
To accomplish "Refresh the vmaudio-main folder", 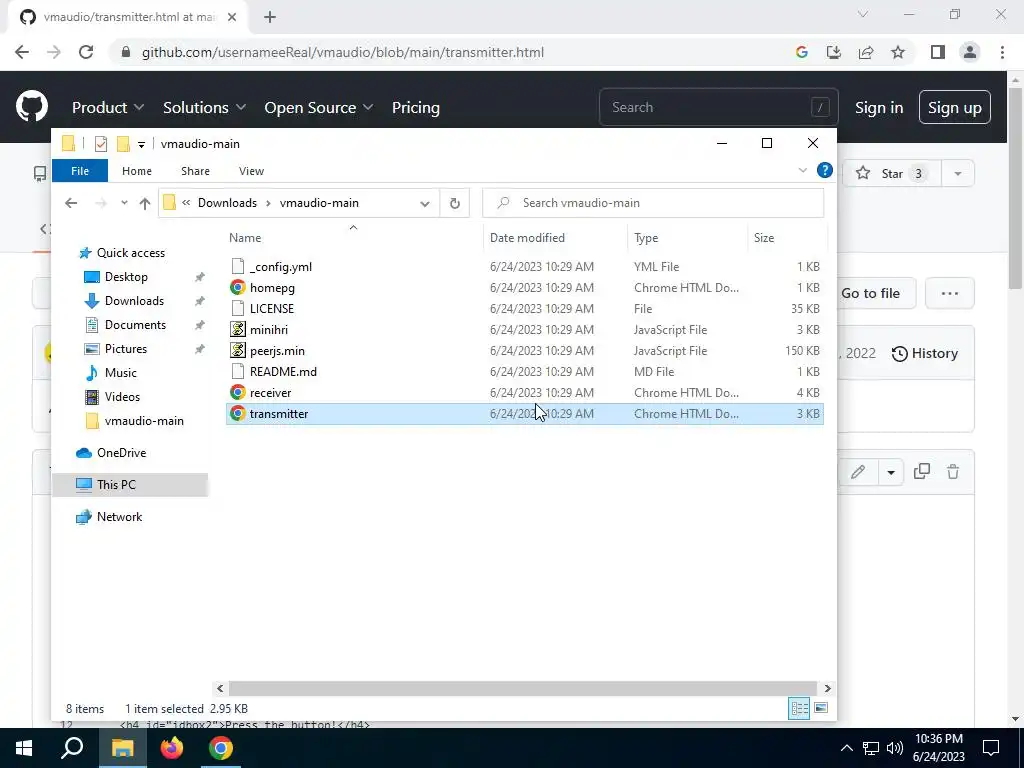I will click(x=455, y=203).
